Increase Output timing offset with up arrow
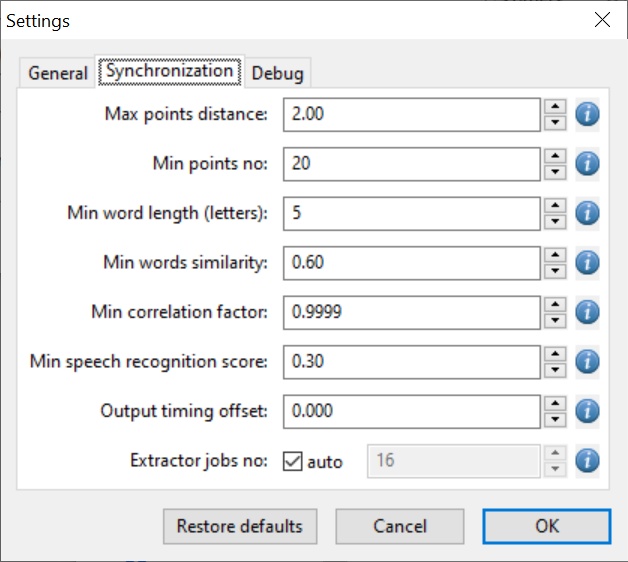This screenshot has width=628, height=562. point(555,403)
